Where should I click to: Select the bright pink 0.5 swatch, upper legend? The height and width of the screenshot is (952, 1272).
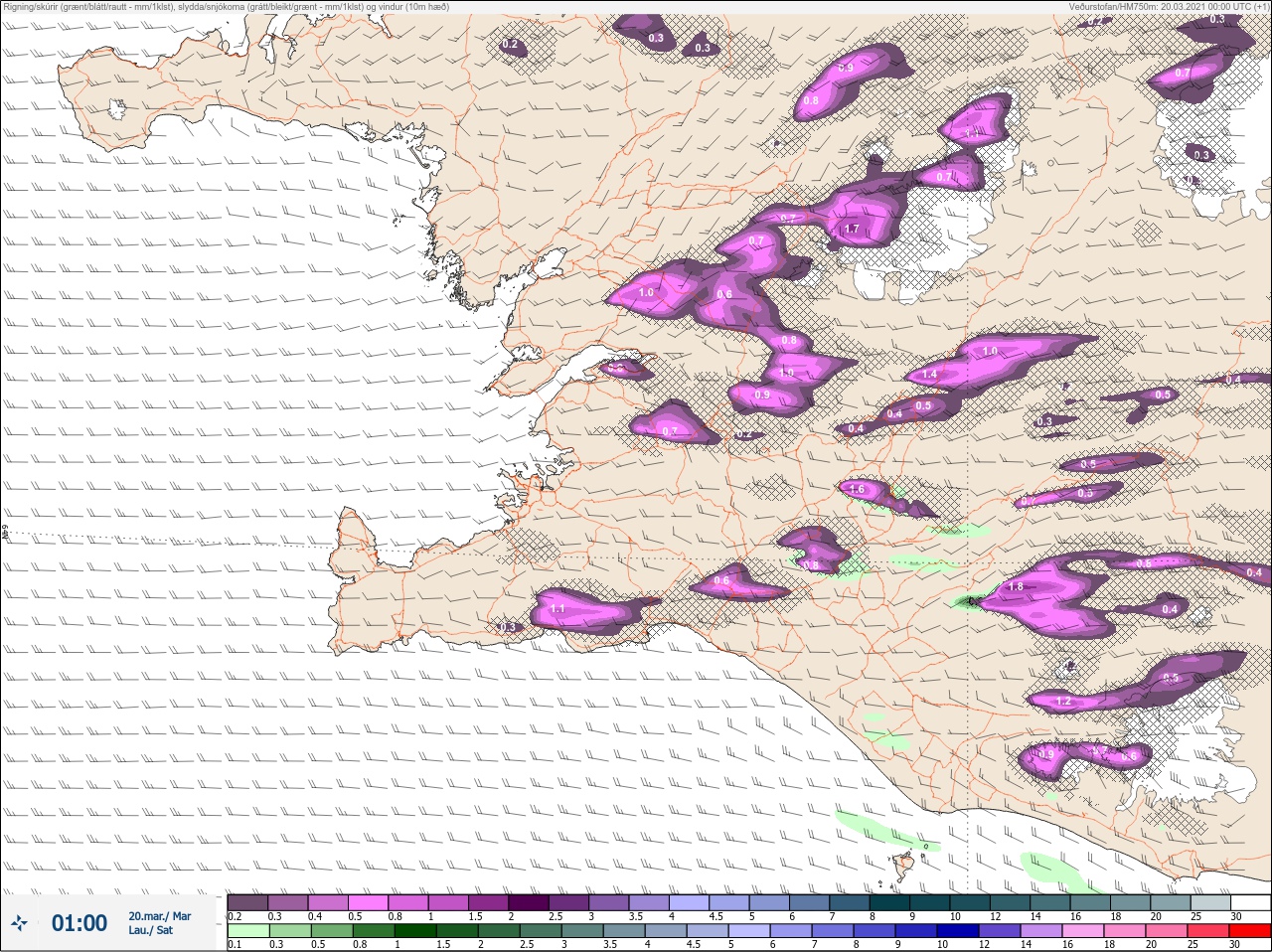click(368, 902)
